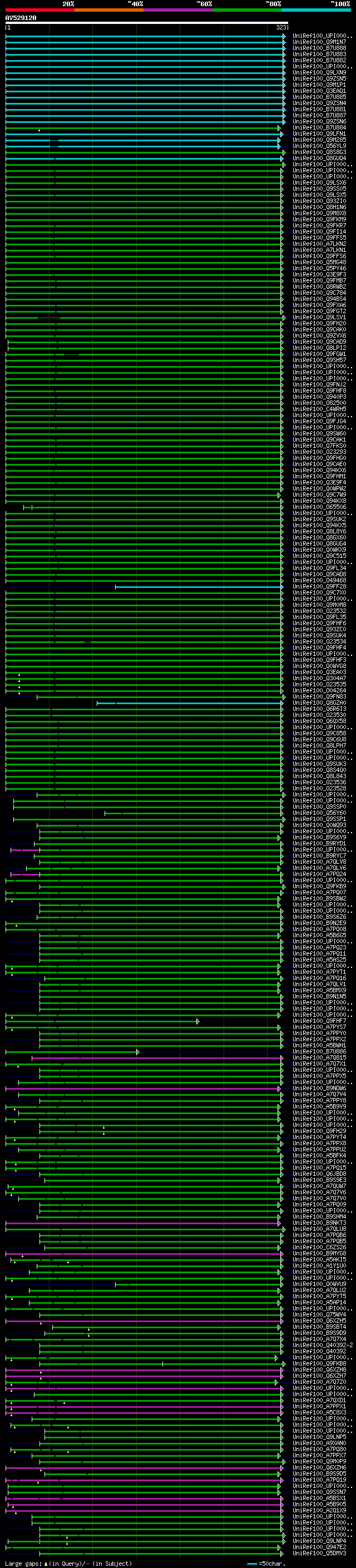Screen dimensions: 356x1568
Task: Open hit UniRef100_A7LKN2
Action: pyautogui.click(x=319, y=244)
